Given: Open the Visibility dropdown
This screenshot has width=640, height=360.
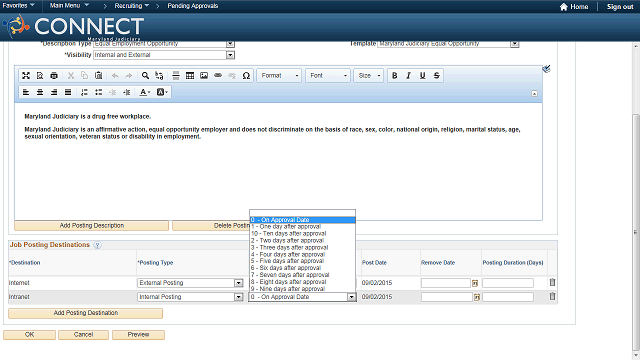Looking at the screenshot, I should [x=230, y=55].
